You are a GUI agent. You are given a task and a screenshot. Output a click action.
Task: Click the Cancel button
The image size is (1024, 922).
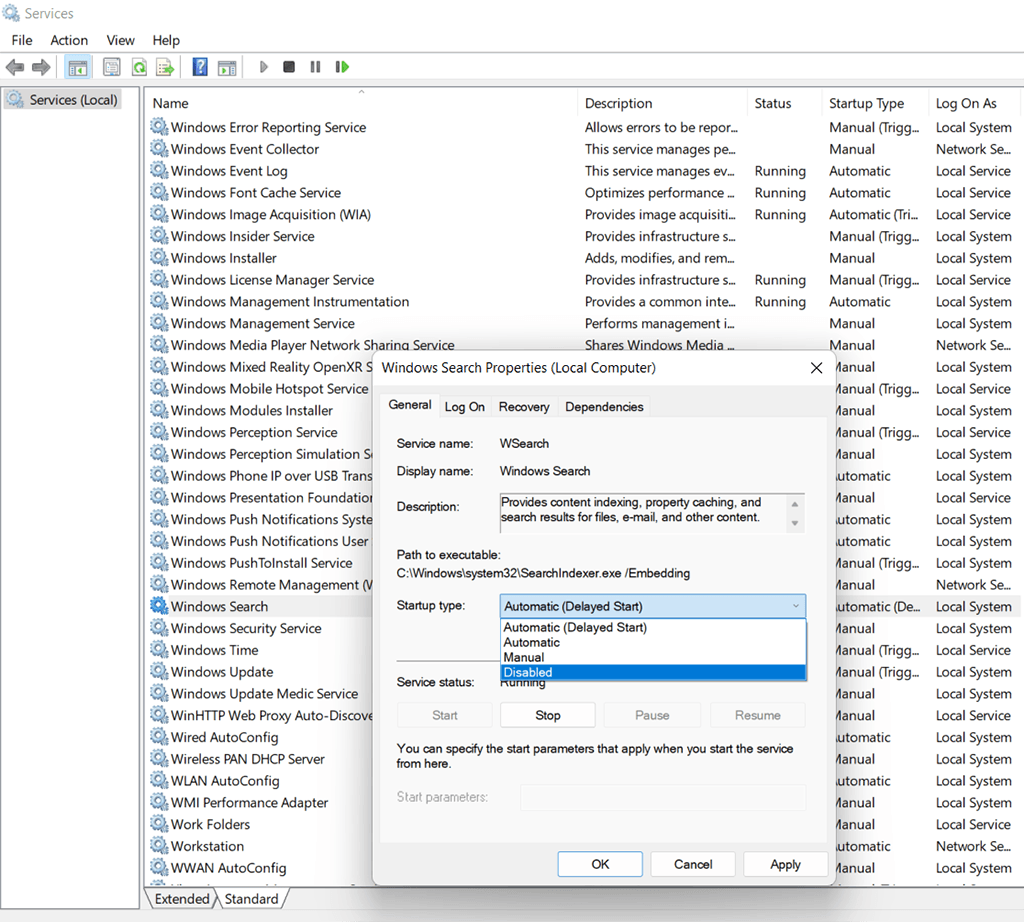pyautogui.click(x=693, y=864)
